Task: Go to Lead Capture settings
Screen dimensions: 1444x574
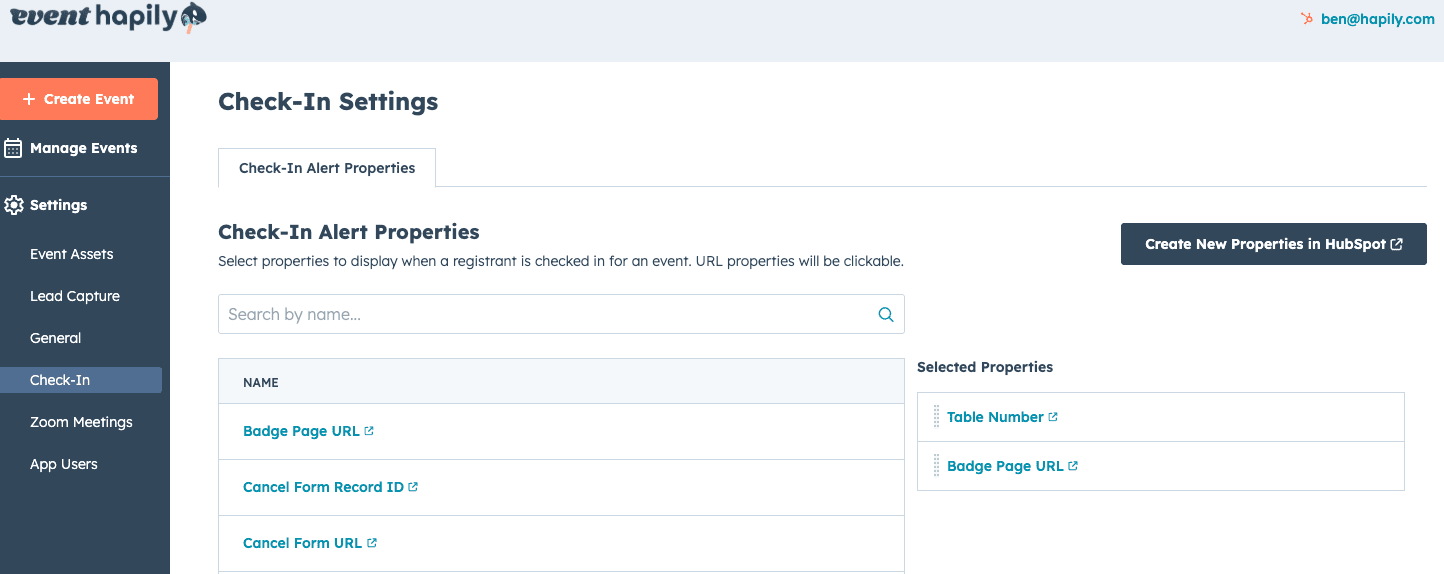Action: 75,296
